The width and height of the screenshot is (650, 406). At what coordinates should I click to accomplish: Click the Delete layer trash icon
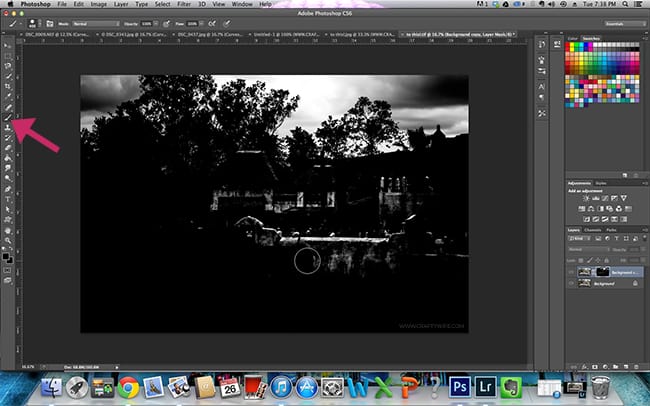pos(636,367)
